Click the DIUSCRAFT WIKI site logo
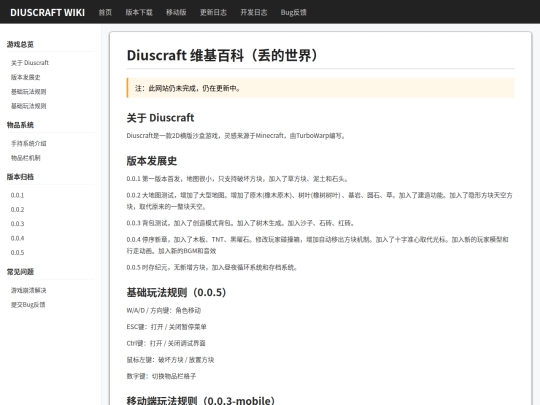 pos(47,12)
